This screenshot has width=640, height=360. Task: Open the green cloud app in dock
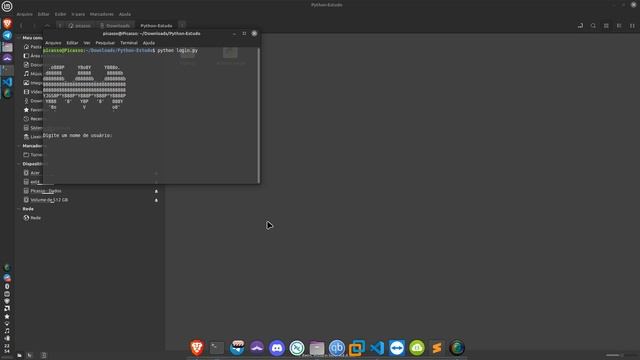pyautogui.click(x=417, y=348)
